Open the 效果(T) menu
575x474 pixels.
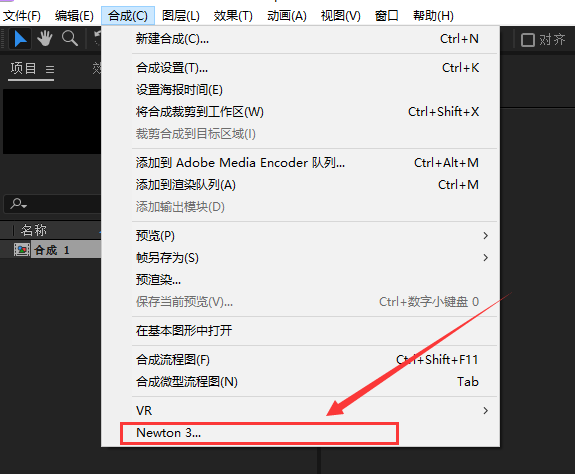pos(233,16)
